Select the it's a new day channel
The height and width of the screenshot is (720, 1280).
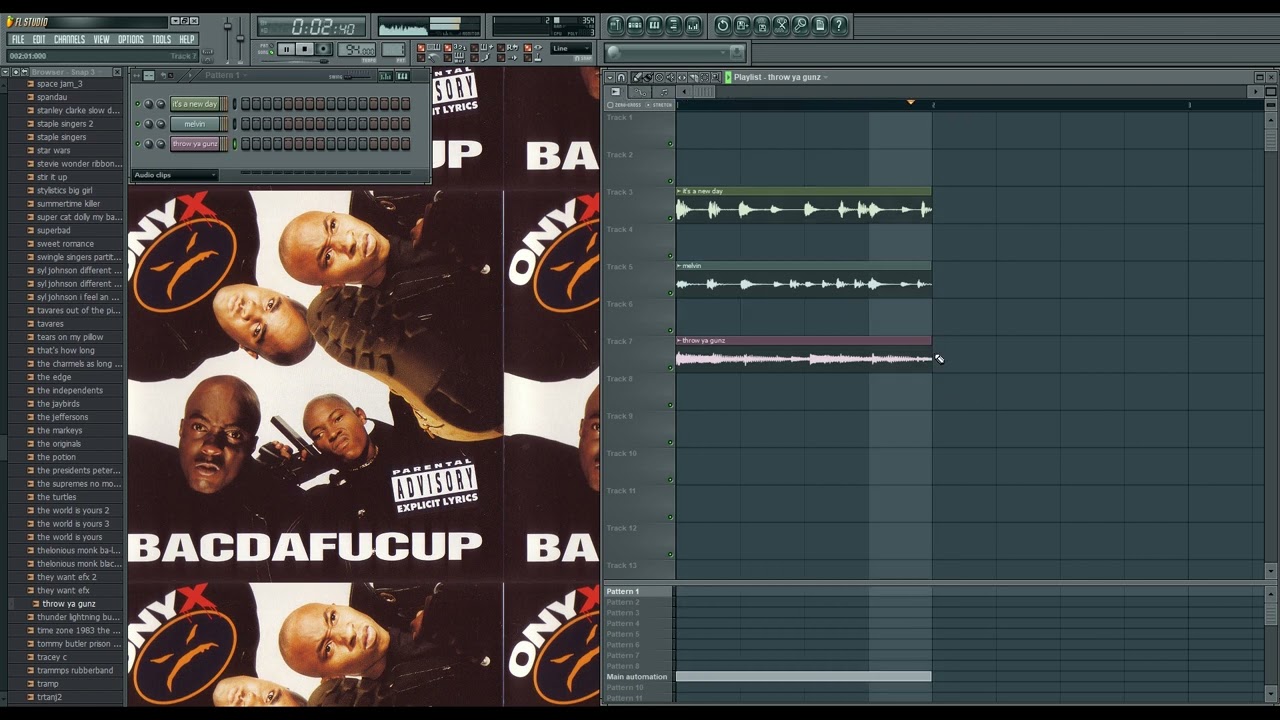(x=195, y=104)
